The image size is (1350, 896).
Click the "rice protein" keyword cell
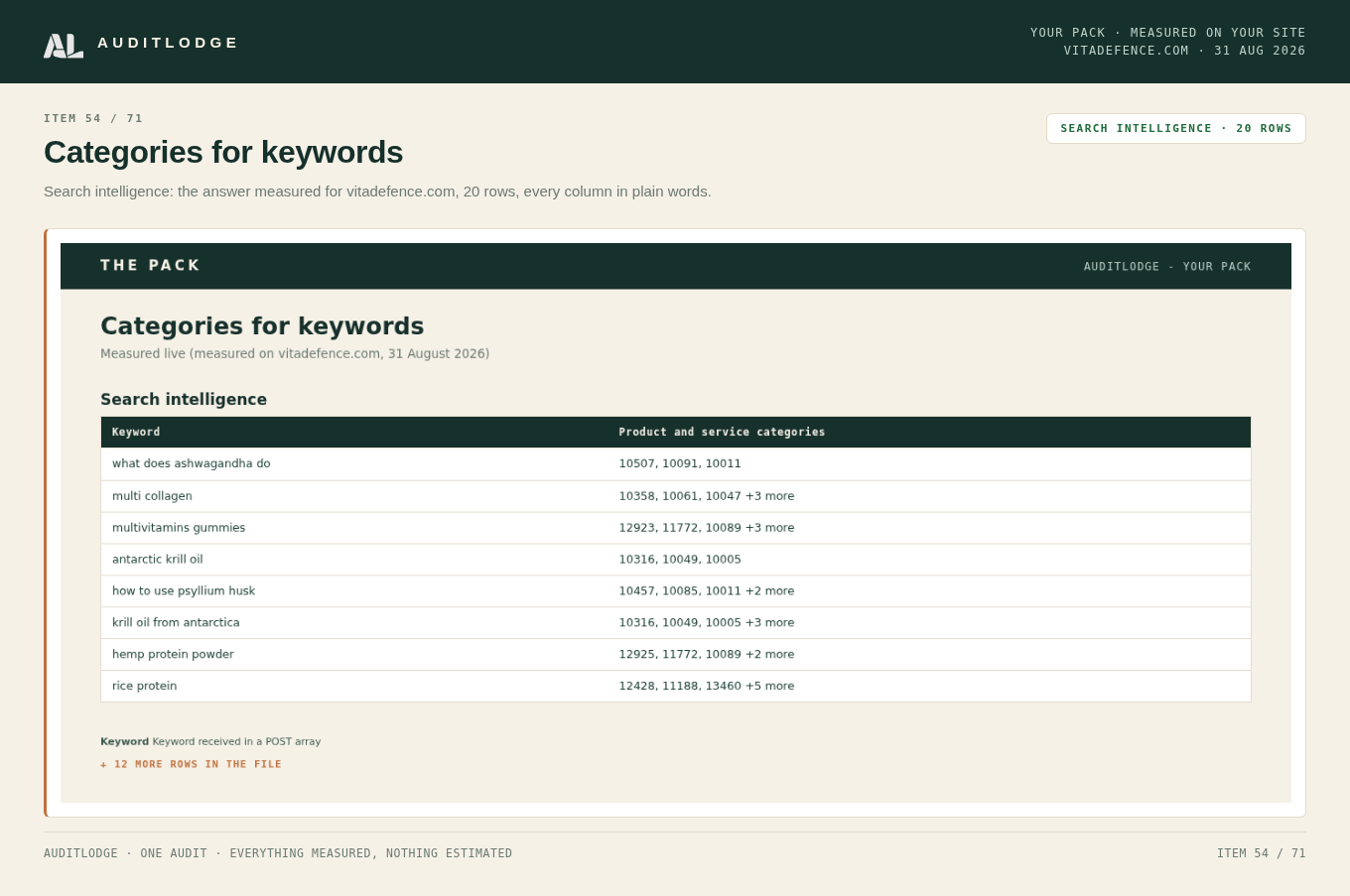point(145,687)
